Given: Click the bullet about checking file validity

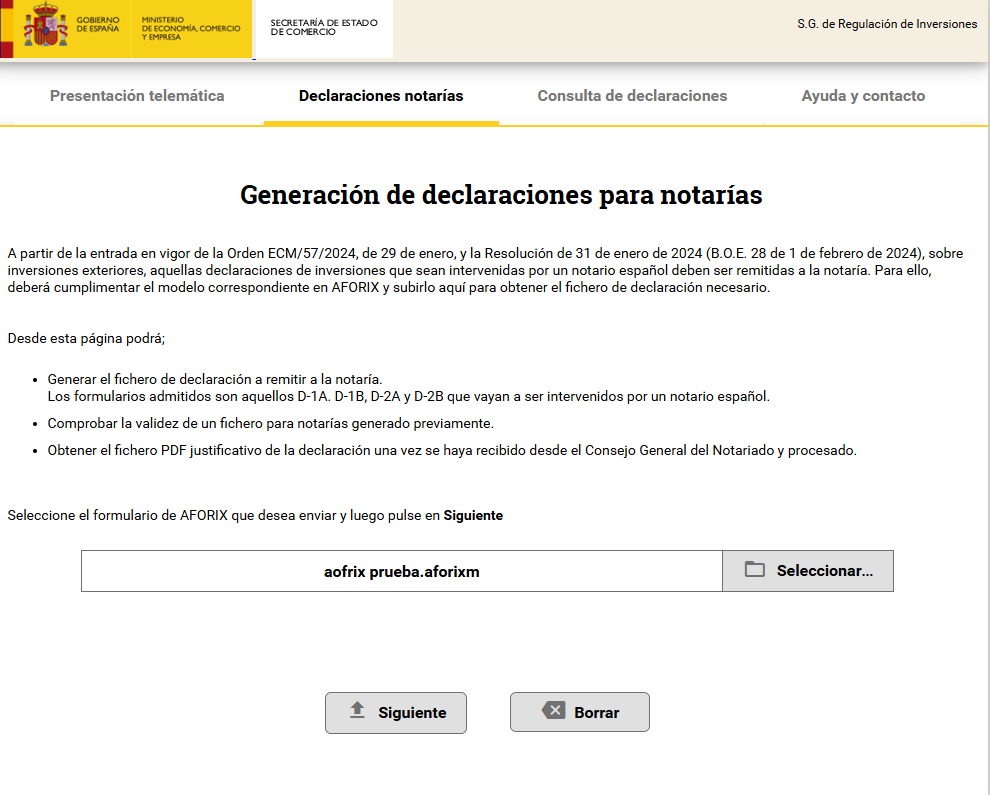Looking at the screenshot, I should point(270,423).
